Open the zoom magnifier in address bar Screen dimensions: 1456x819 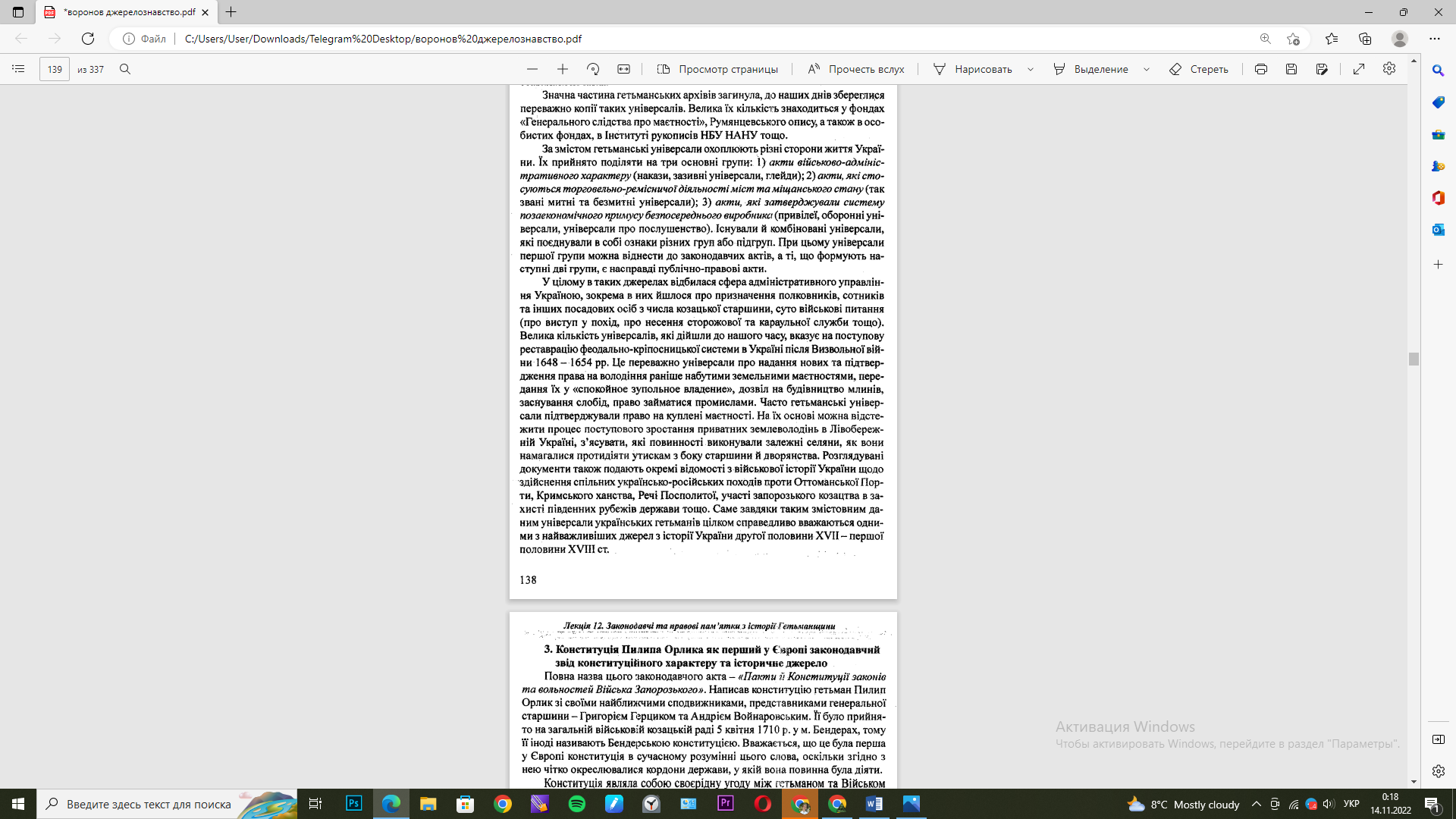(x=1265, y=39)
